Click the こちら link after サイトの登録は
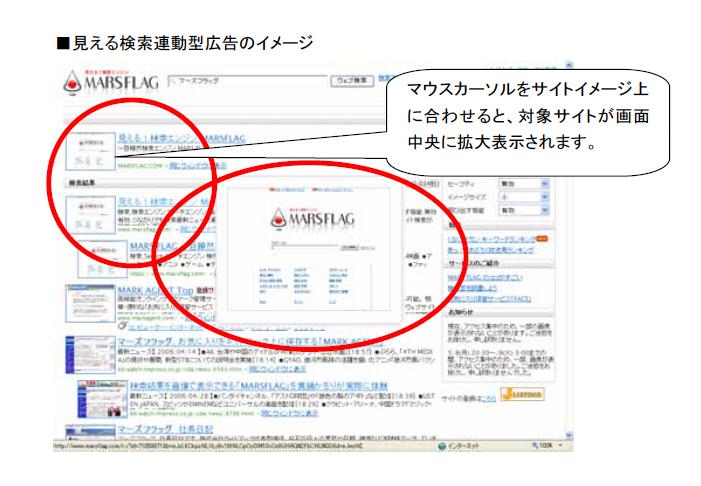The image size is (701, 486). point(489,398)
